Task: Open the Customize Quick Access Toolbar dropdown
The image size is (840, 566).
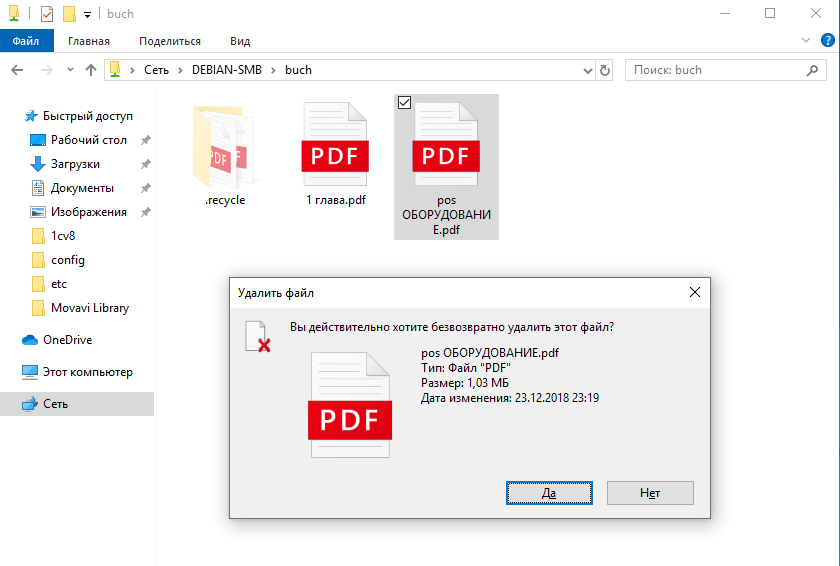Action: pos(87,15)
